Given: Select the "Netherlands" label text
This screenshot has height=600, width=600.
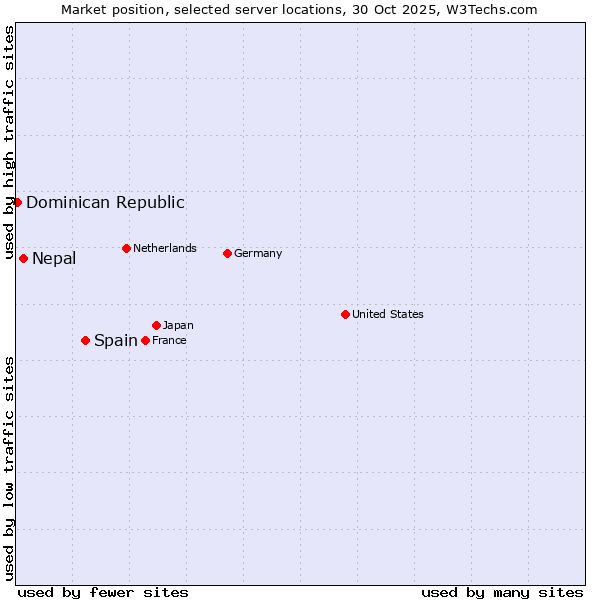Looking at the screenshot, I should coord(165,248).
